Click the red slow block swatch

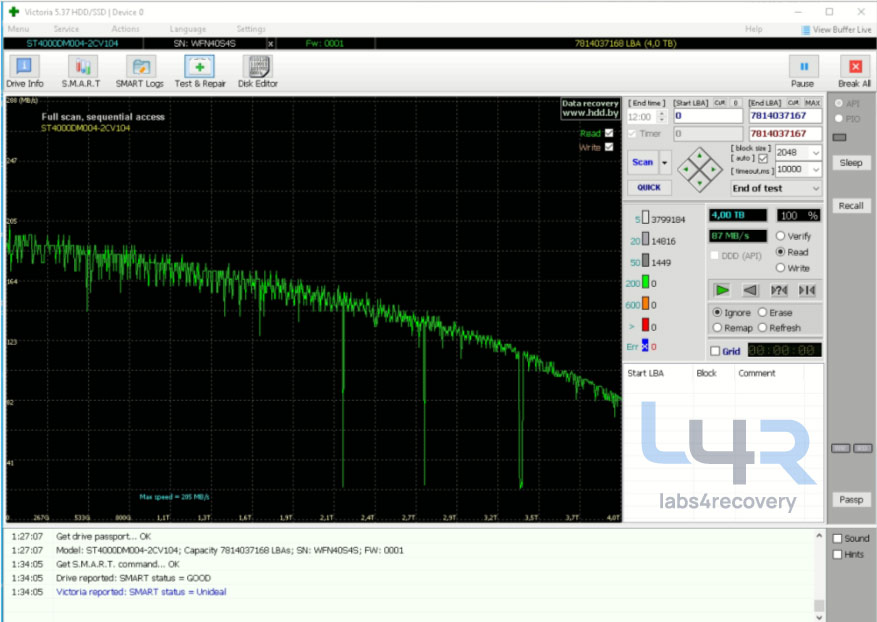point(645,325)
